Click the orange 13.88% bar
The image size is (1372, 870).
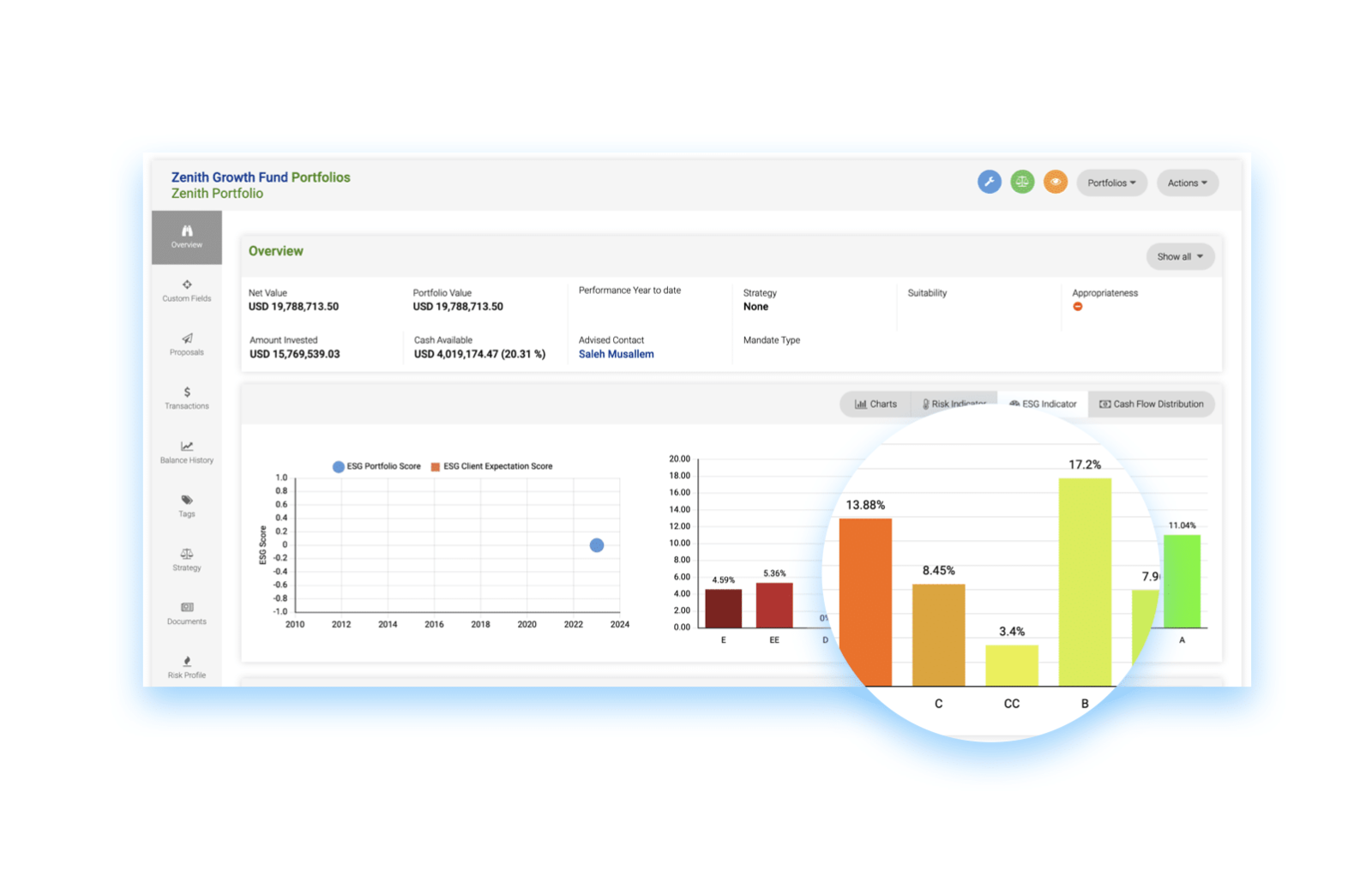(865, 602)
